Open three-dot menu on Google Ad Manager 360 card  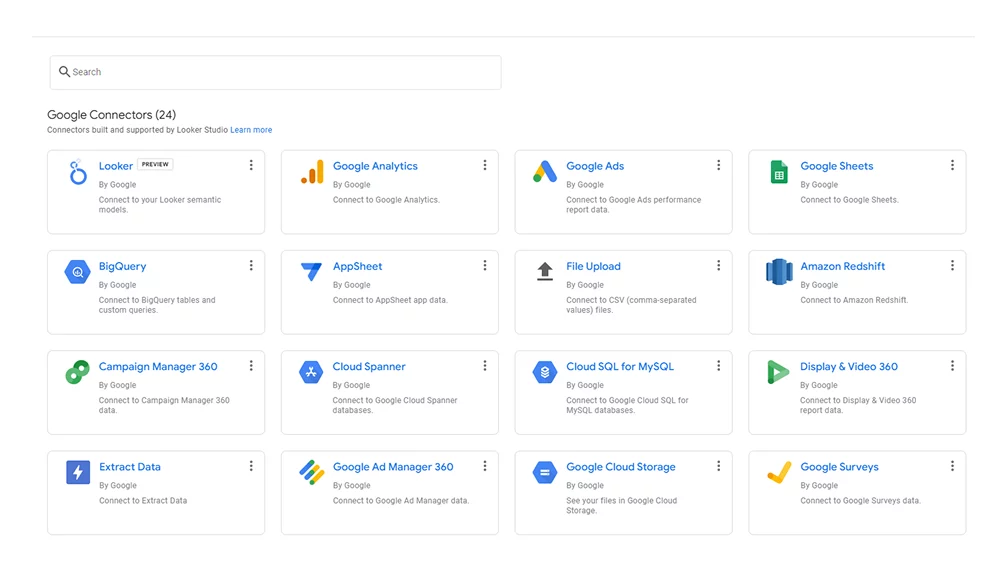[485, 466]
